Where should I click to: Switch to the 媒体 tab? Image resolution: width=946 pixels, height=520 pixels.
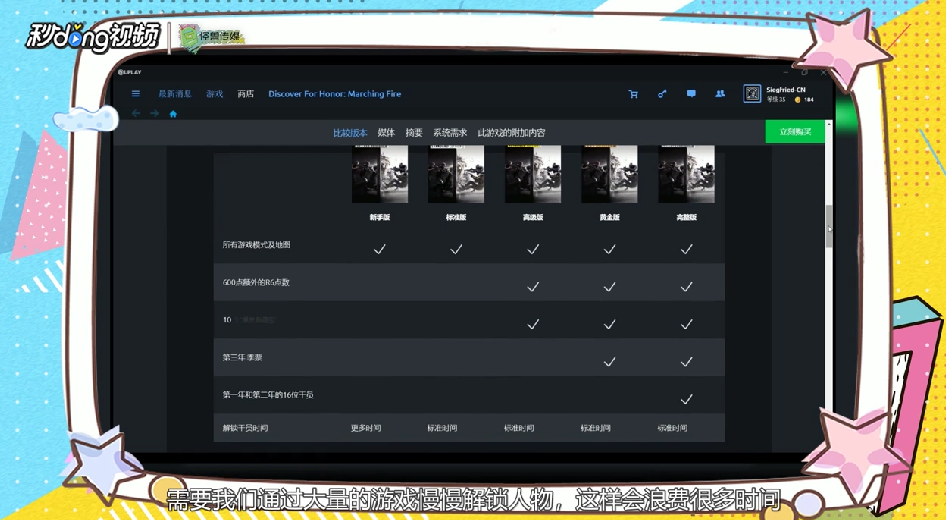386,133
